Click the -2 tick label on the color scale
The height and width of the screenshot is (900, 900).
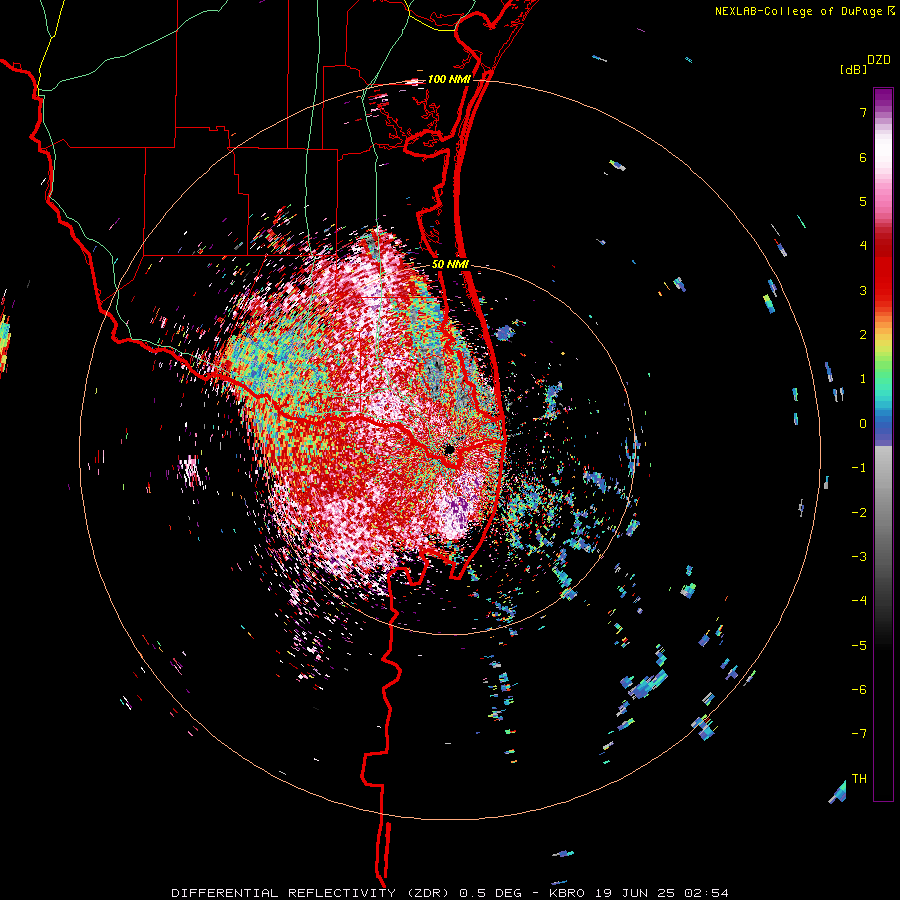tap(859, 513)
